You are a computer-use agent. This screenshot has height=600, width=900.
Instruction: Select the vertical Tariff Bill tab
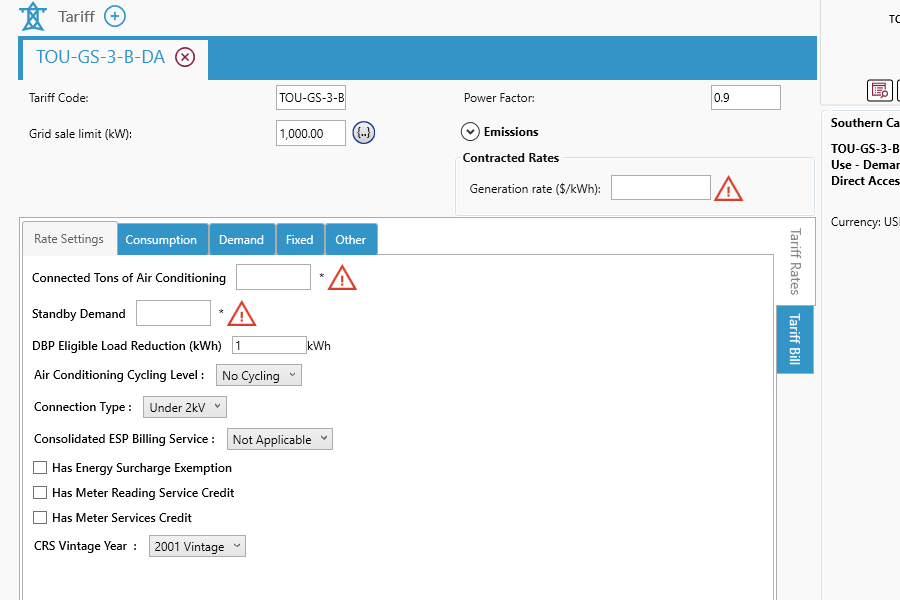click(794, 340)
